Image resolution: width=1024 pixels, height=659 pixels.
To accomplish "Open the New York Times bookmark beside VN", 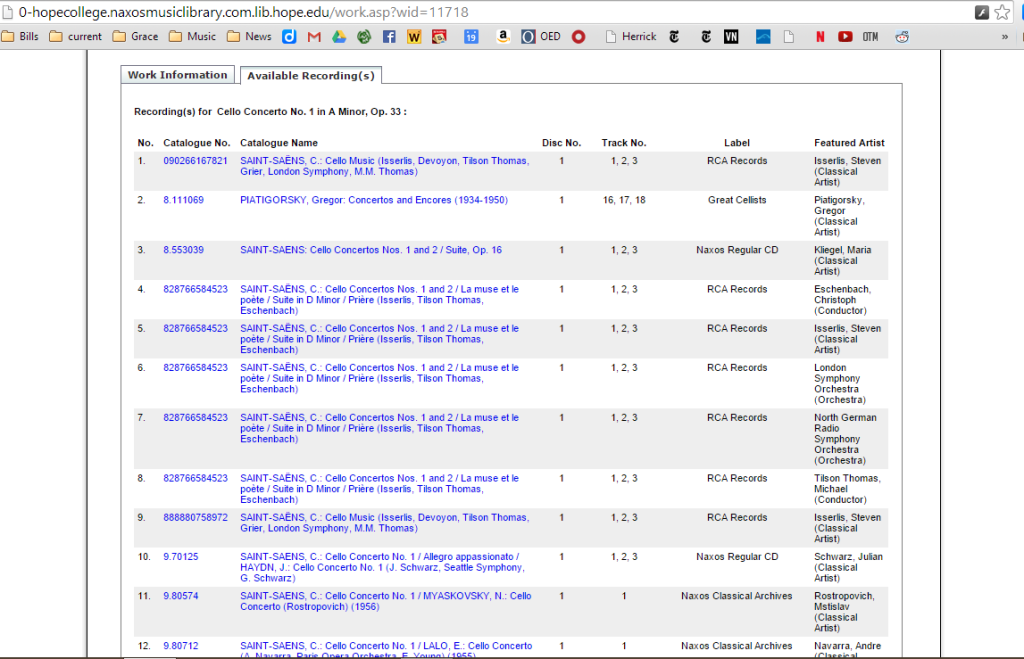I will click(706, 37).
